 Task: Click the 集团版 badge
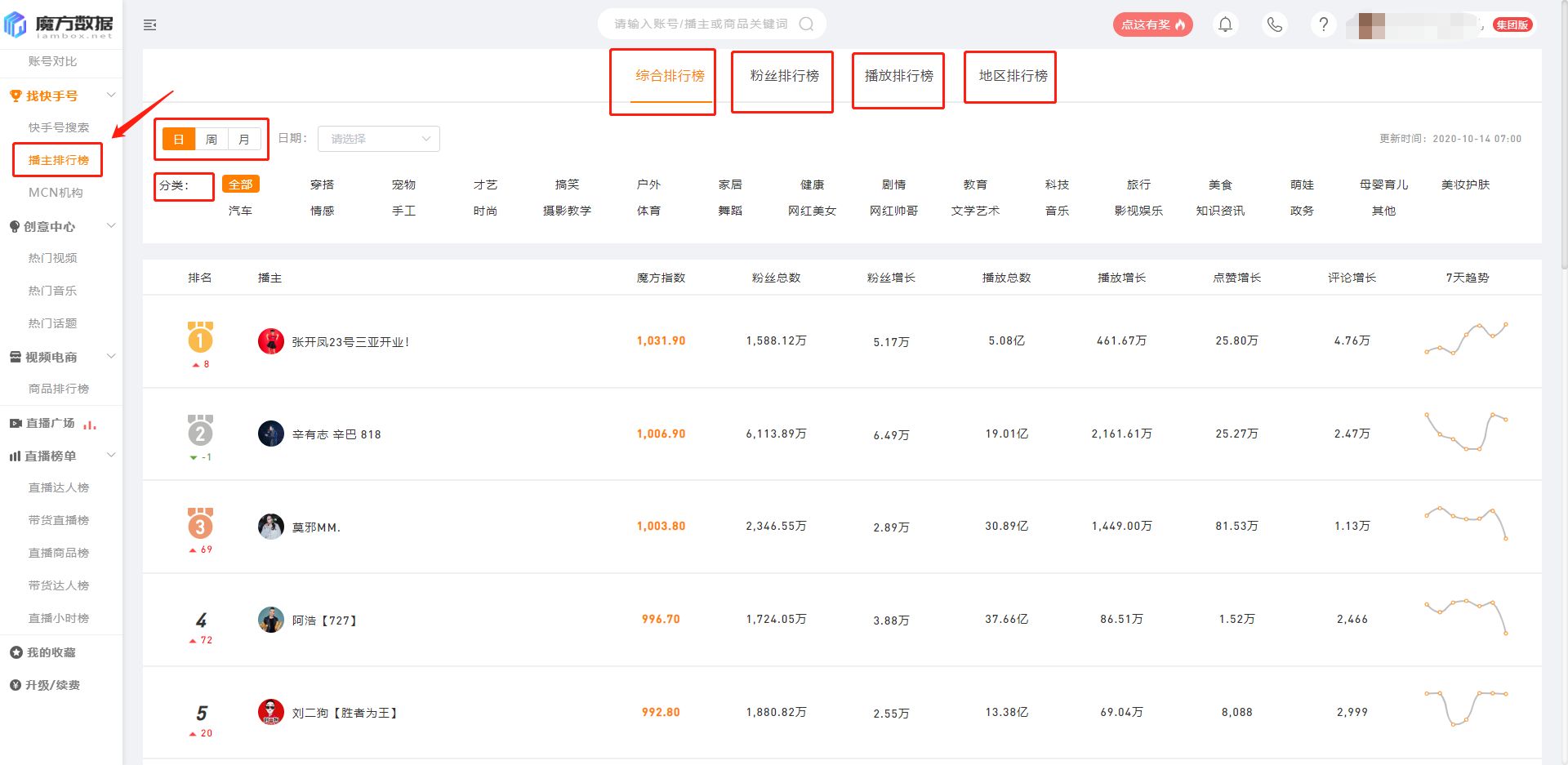click(1512, 24)
